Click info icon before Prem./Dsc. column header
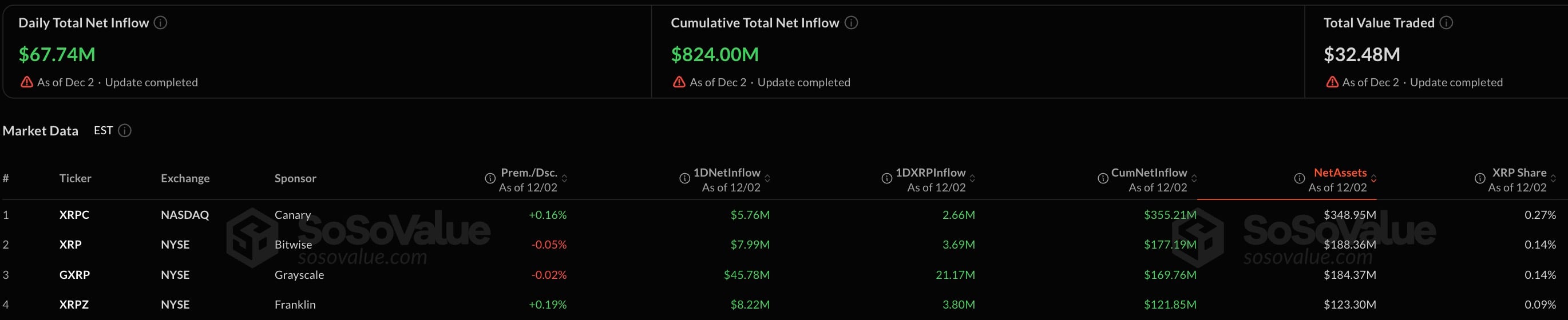The height and width of the screenshot is (320, 1568). pyautogui.click(x=490, y=178)
